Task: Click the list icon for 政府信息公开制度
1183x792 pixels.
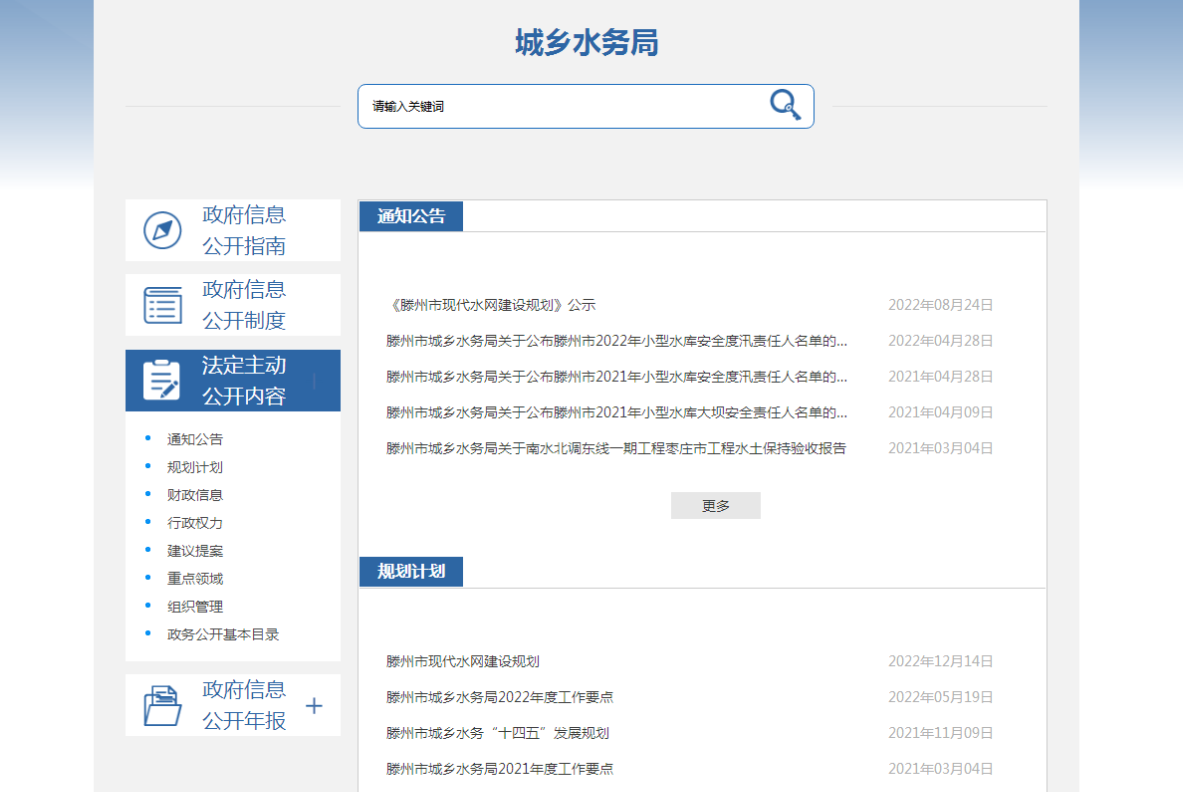Action: coord(162,305)
